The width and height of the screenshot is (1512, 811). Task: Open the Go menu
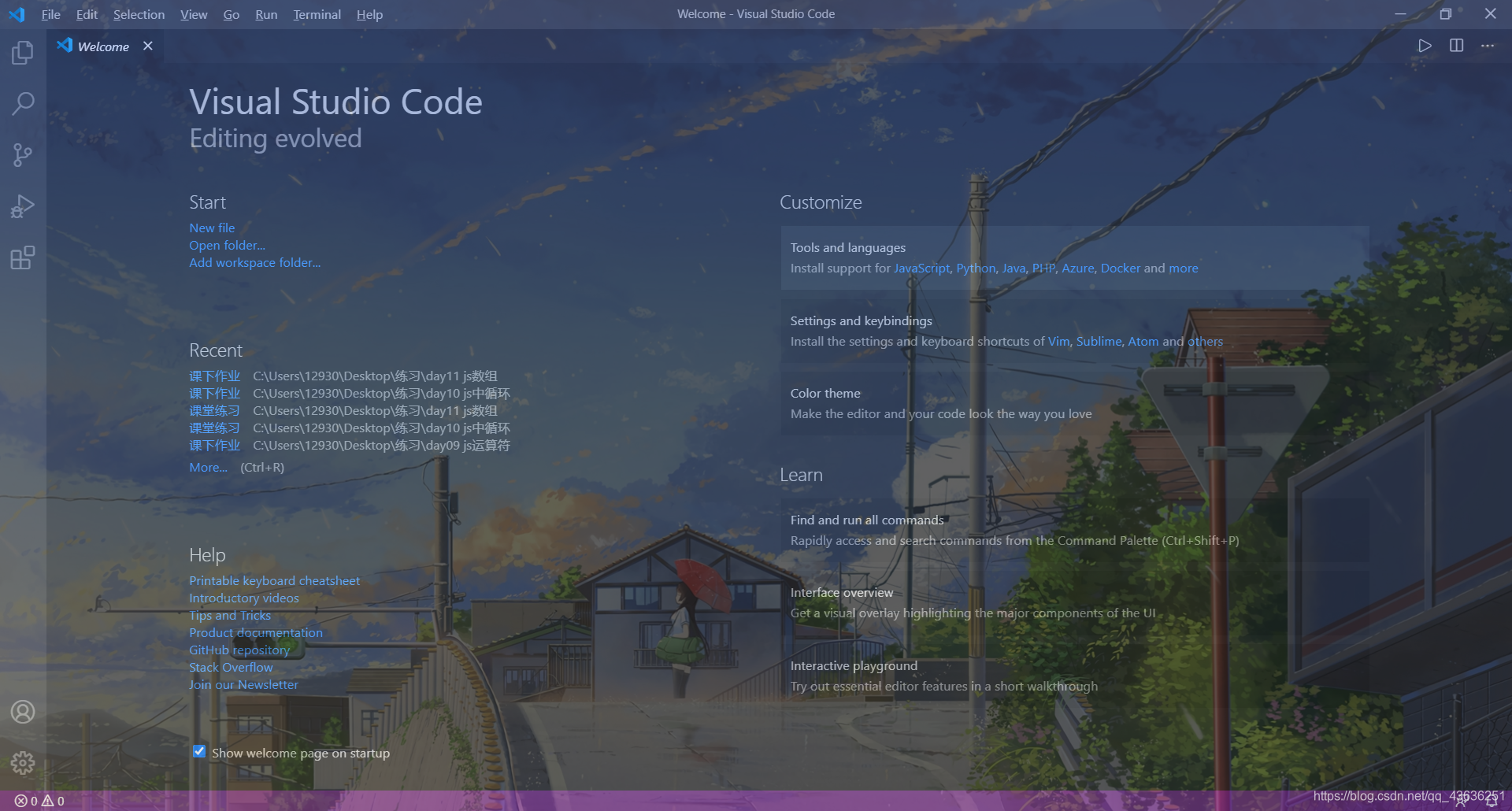point(231,14)
